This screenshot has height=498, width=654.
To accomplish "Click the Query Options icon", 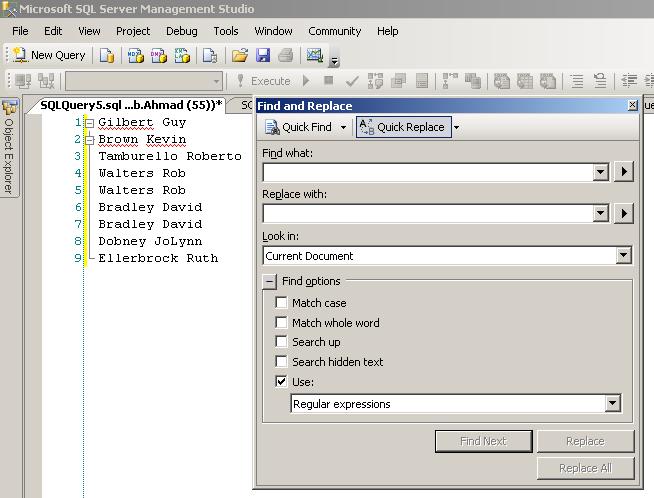I will click(x=399, y=81).
